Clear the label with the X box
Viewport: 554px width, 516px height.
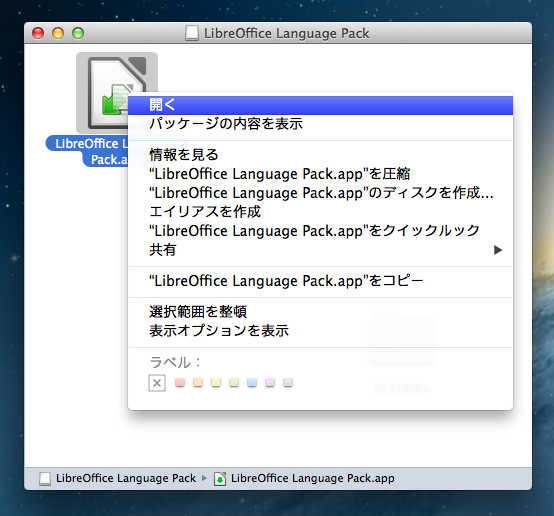point(157,383)
